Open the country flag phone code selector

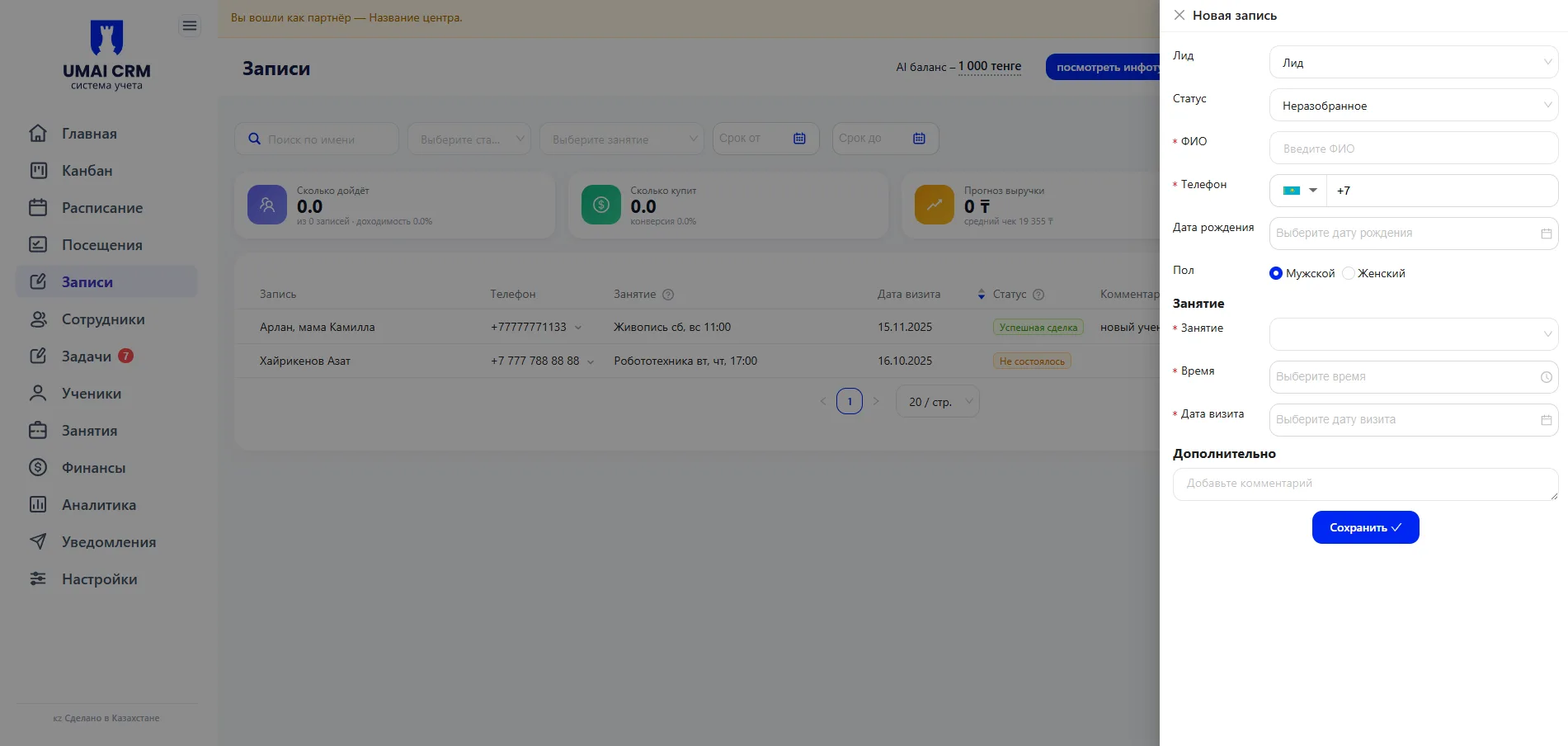pos(1299,191)
